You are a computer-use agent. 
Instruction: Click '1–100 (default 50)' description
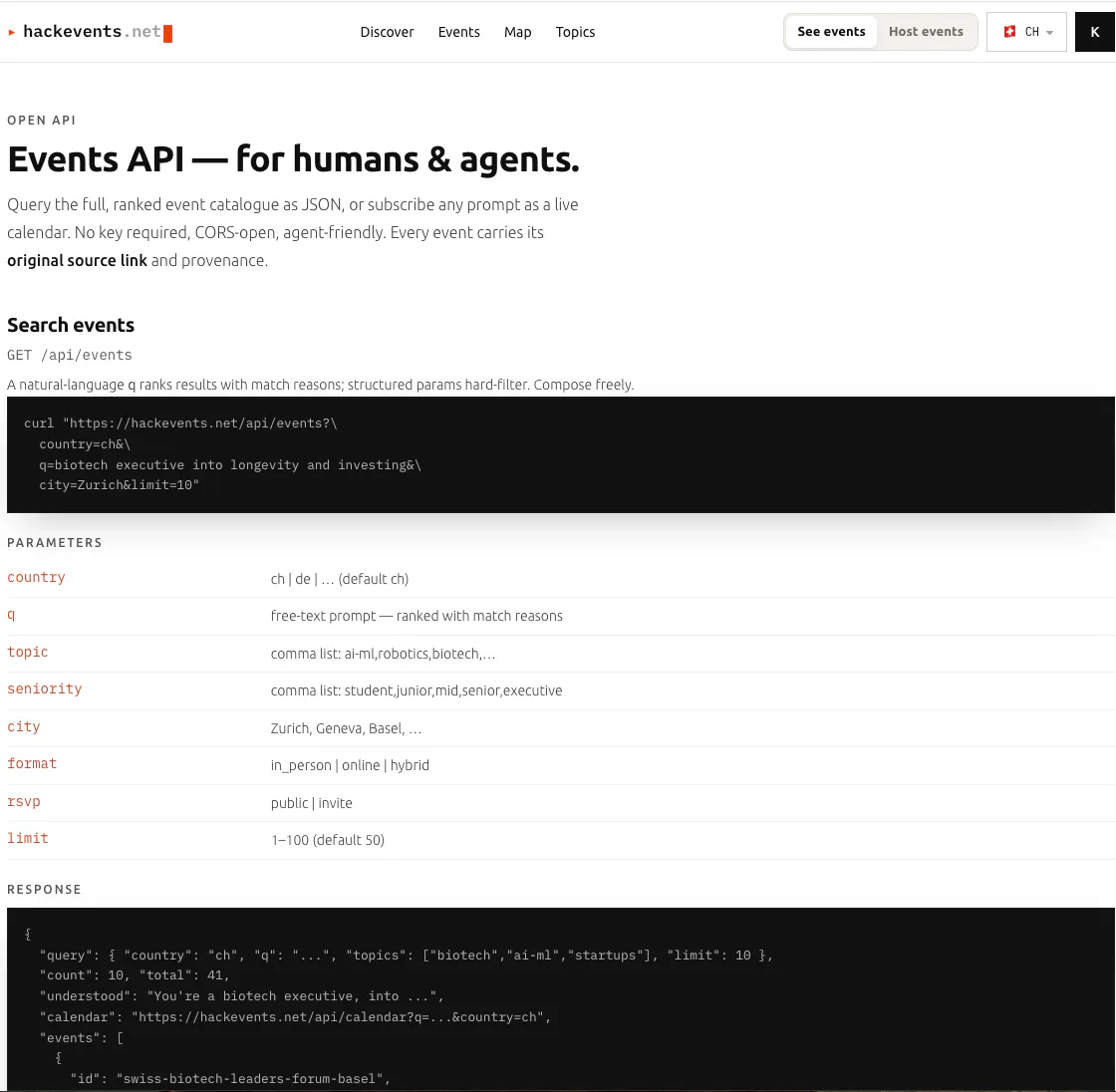point(328,840)
